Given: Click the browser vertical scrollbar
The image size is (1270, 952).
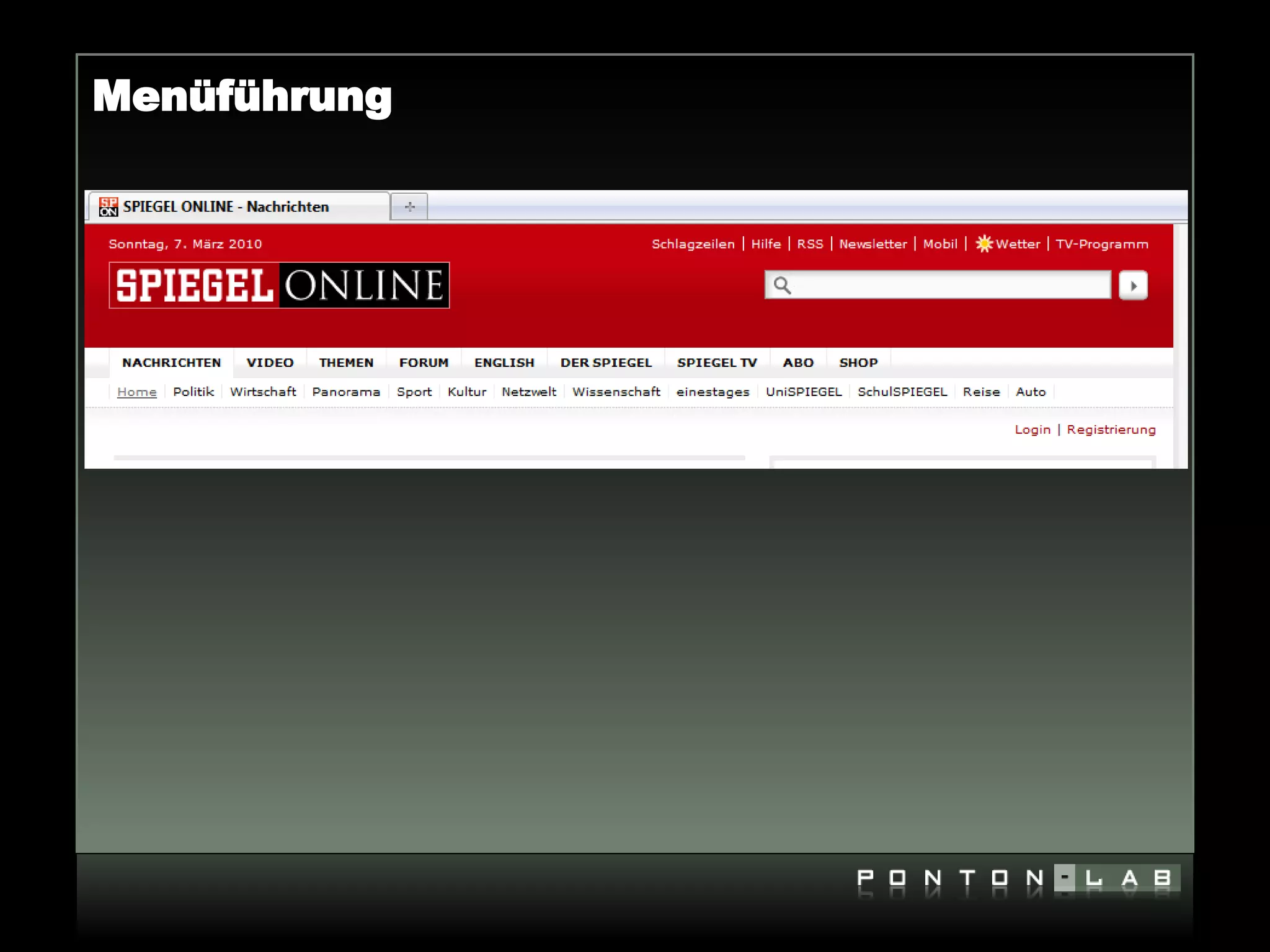Looking at the screenshot, I should [1181, 346].
